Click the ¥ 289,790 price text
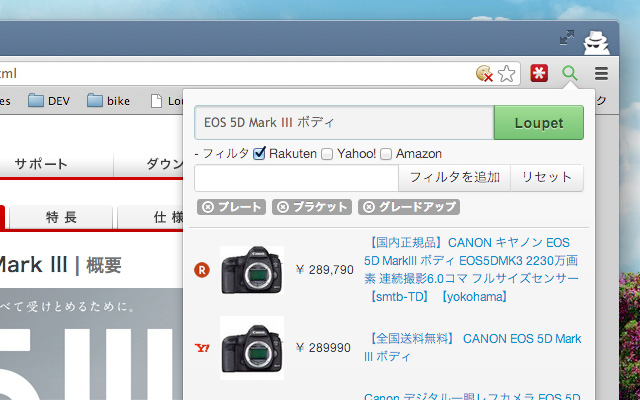This screenshot has width=640, height=400. click(x=325, y=270)
